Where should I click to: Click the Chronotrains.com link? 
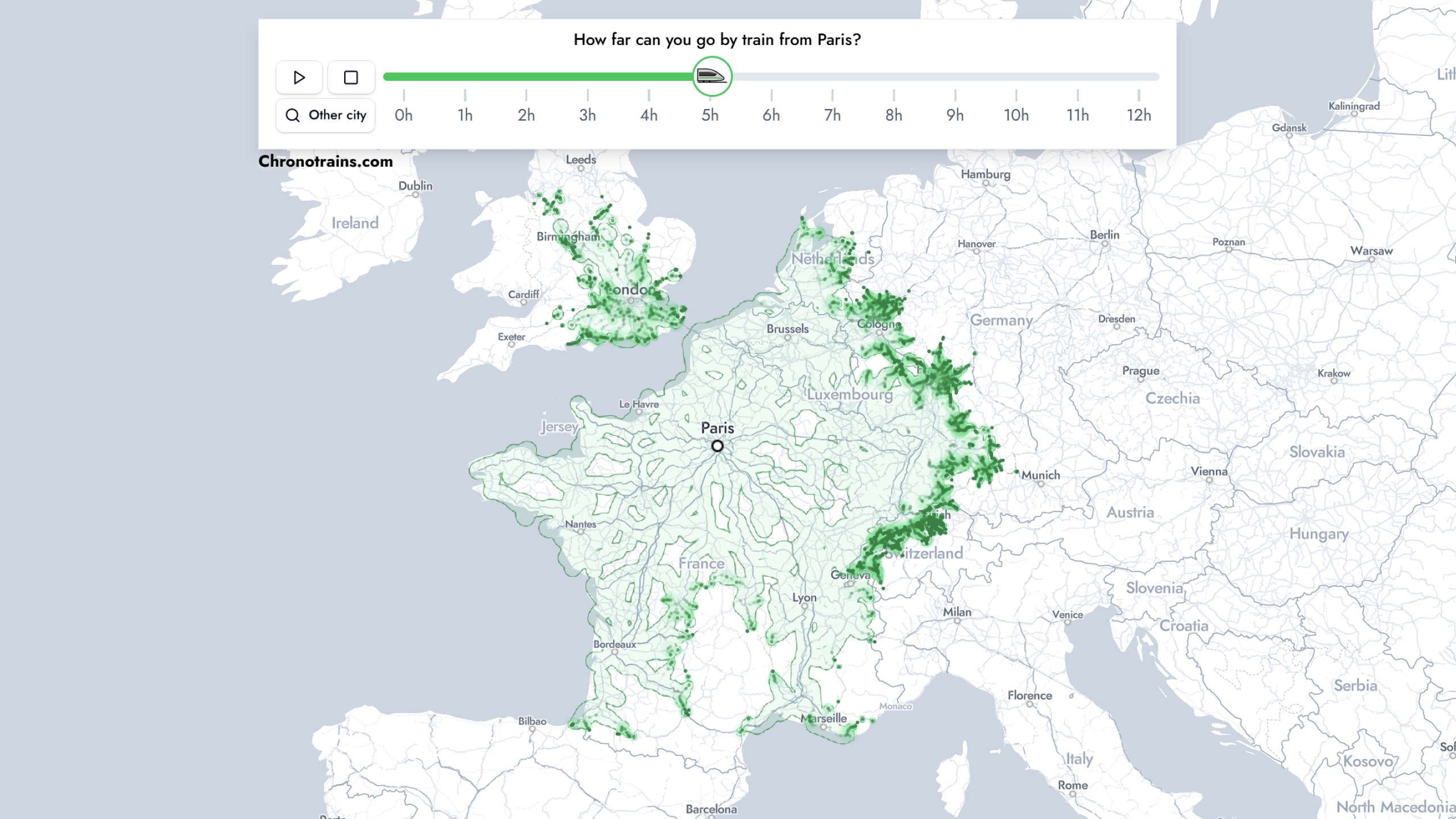[325, 162]
